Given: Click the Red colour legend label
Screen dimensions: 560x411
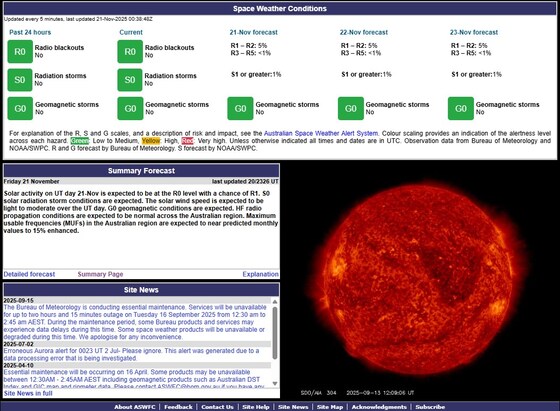Looking at the screenshot, I should click(188, 141).
